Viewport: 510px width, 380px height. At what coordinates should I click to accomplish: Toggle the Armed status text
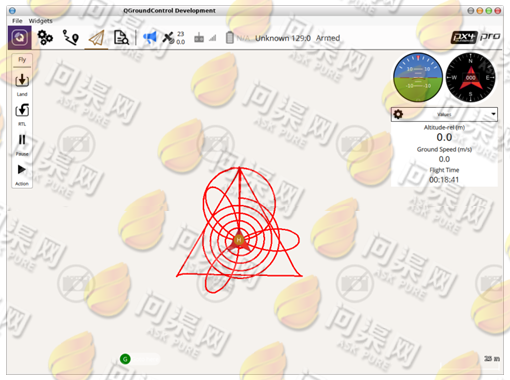pyautogui.click(x=328, y=38)
